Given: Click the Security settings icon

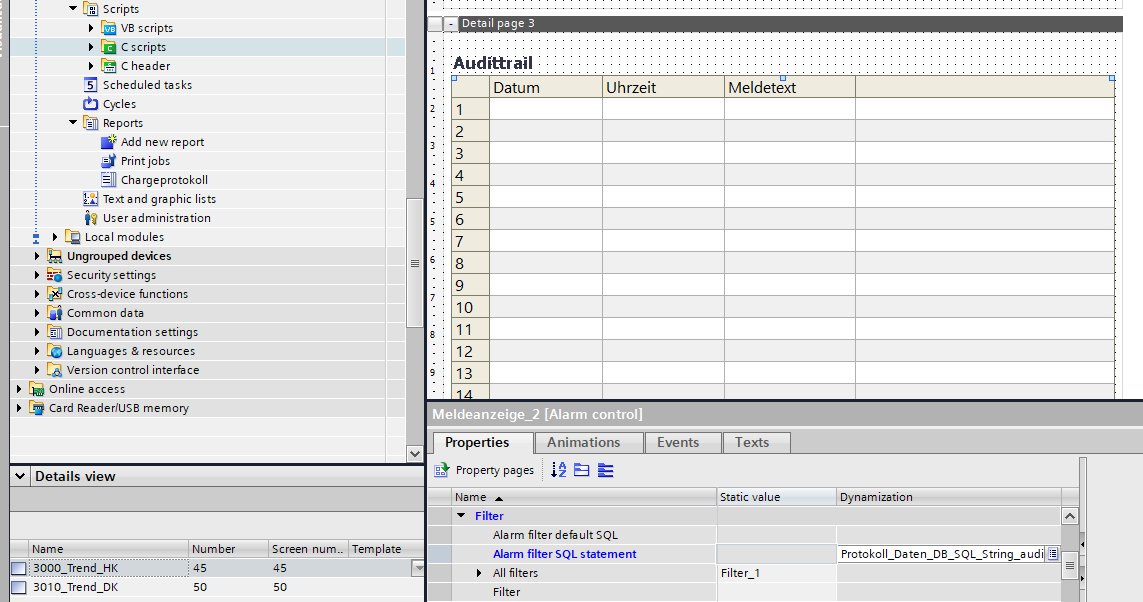Looking at the screenshot, I should [x=55, y=275].
